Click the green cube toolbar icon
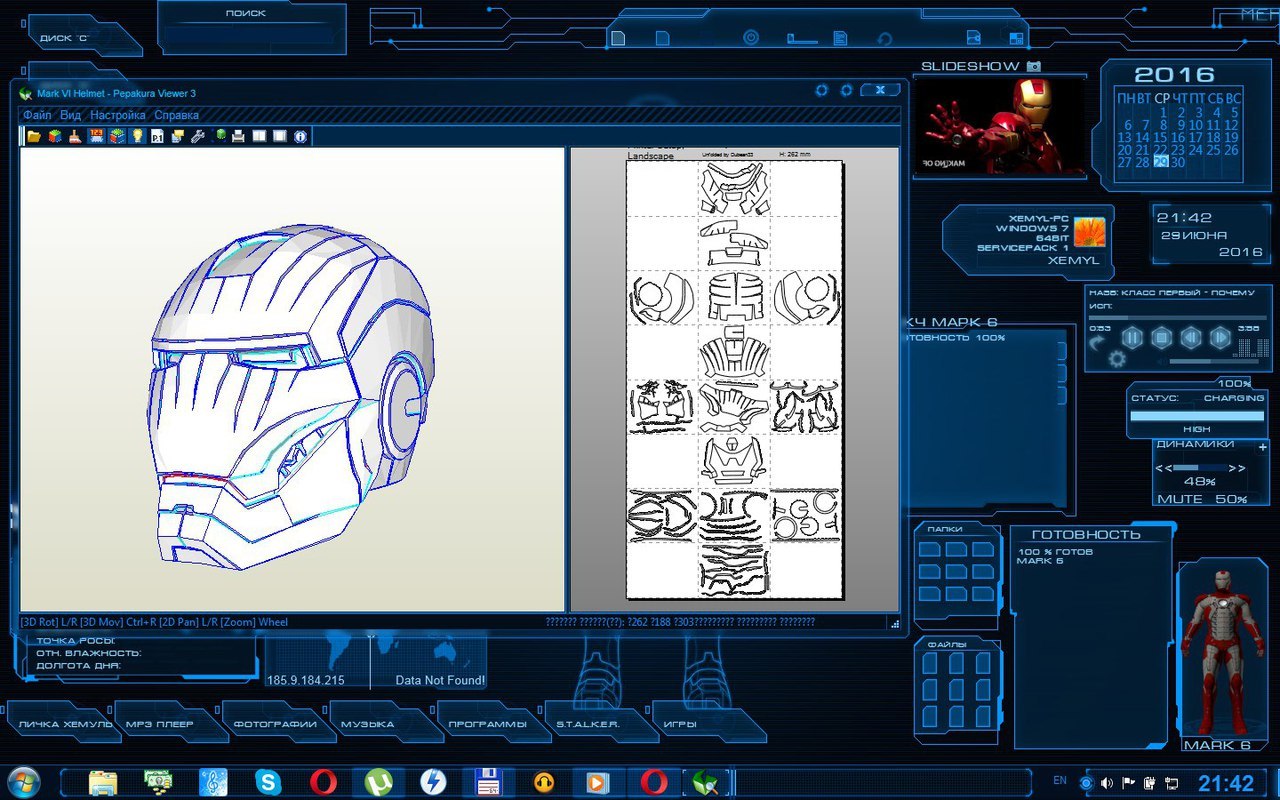Screen dimensions: 1280x800 (221, 136)
